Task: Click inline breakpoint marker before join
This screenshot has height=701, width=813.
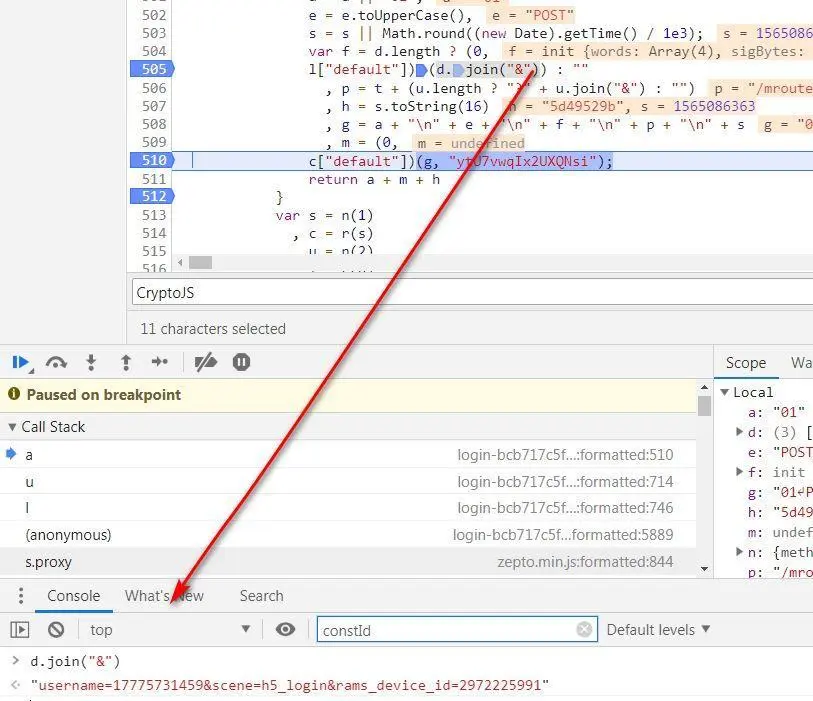Action: (x=458, y=69)
